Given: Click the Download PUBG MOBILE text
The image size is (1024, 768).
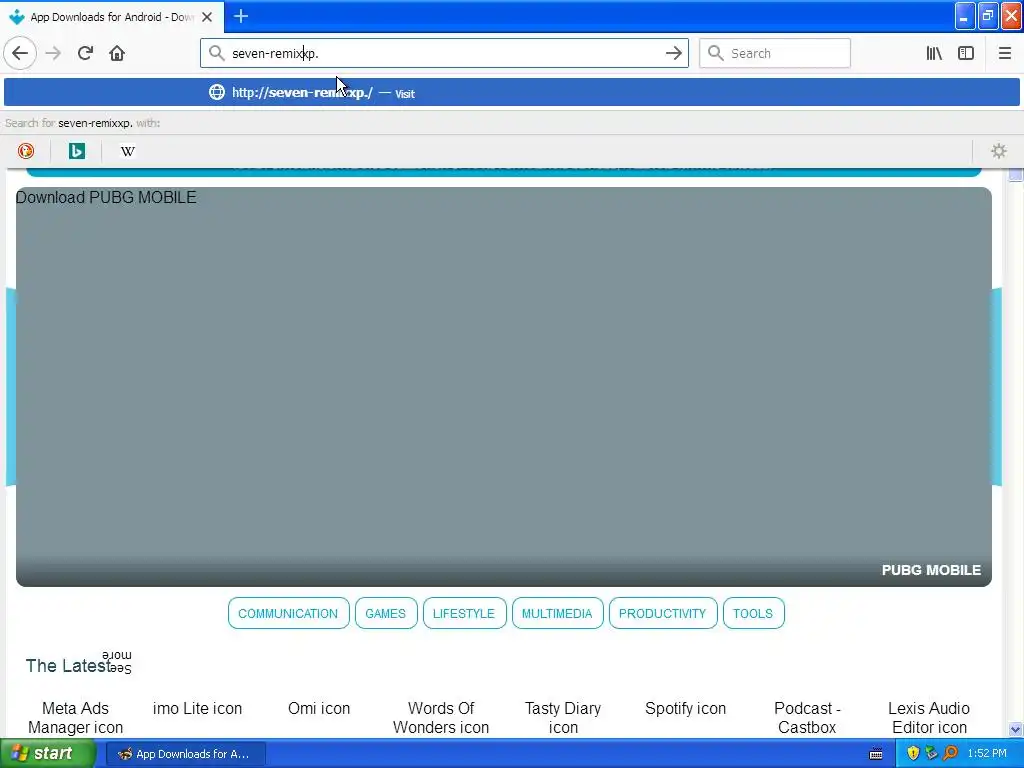Looking at the screenshot, I should (106, 197).
